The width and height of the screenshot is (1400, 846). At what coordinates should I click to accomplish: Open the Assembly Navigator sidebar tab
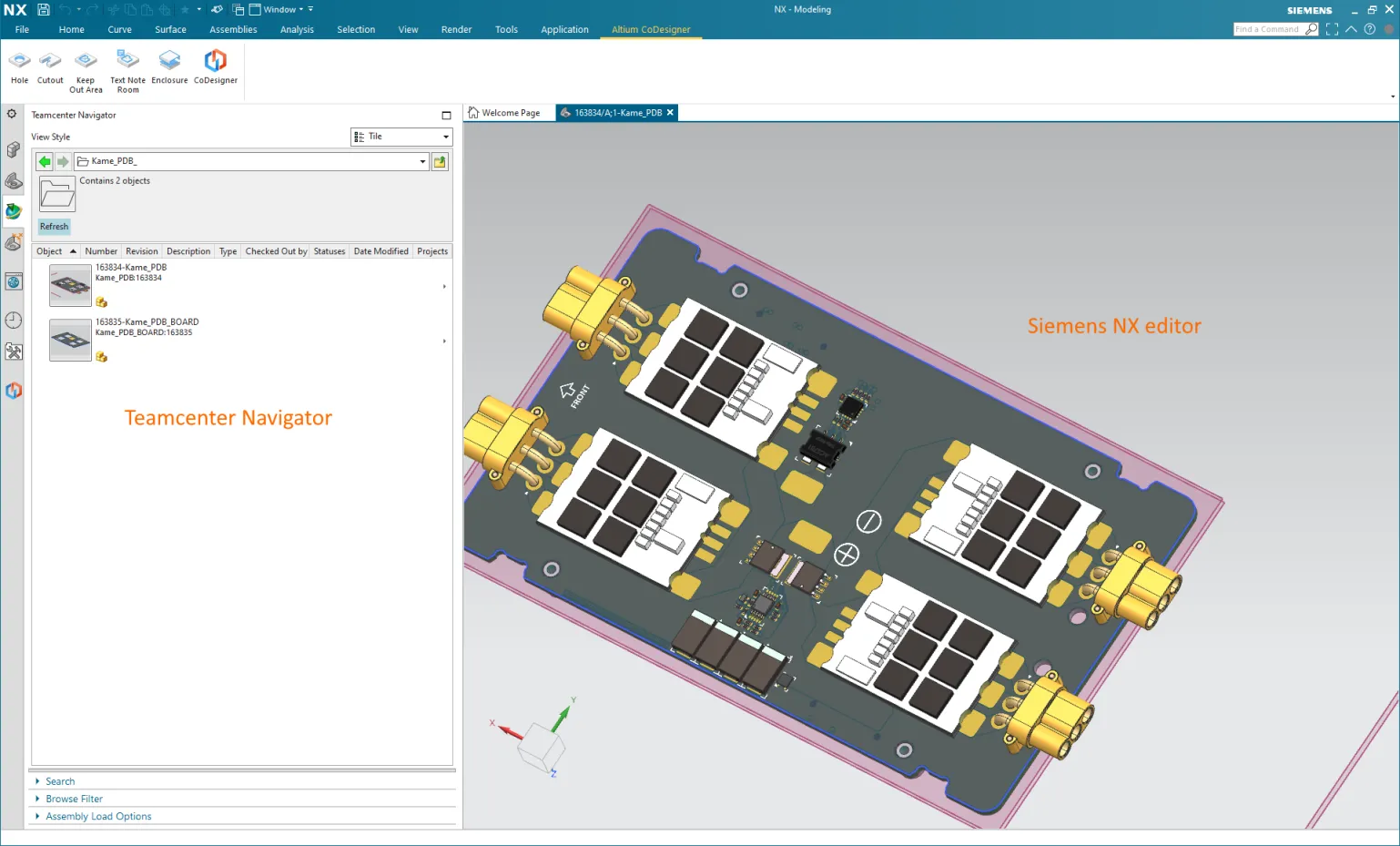pos(14,149)
